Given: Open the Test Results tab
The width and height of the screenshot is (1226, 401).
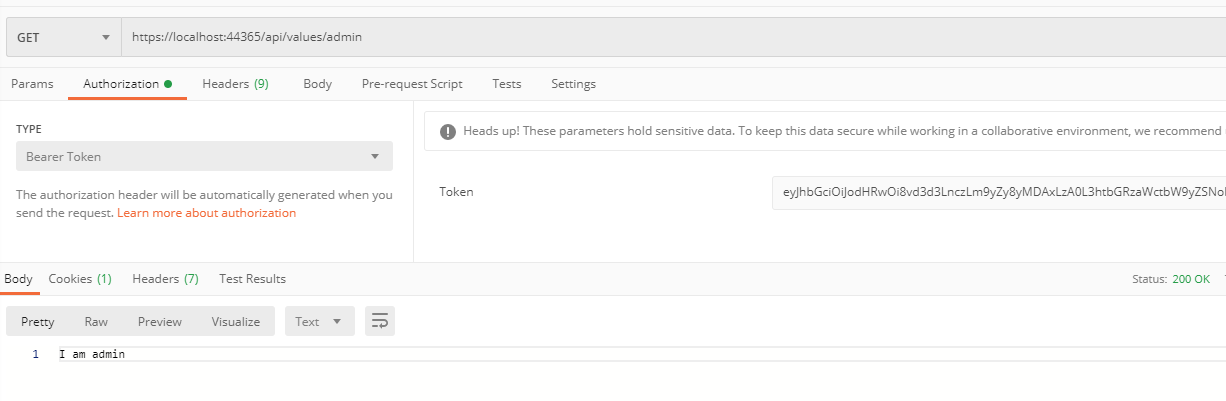Looking at the screenshot, I should (252, 279).
